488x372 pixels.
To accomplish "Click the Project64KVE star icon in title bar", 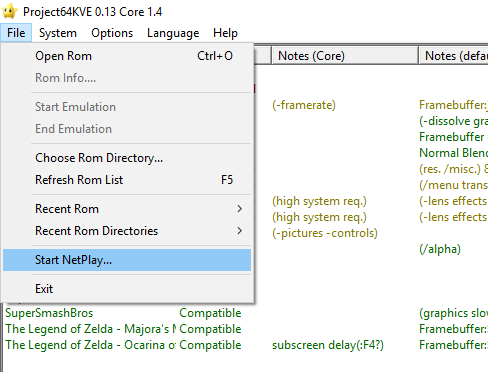I will [10, 11].
